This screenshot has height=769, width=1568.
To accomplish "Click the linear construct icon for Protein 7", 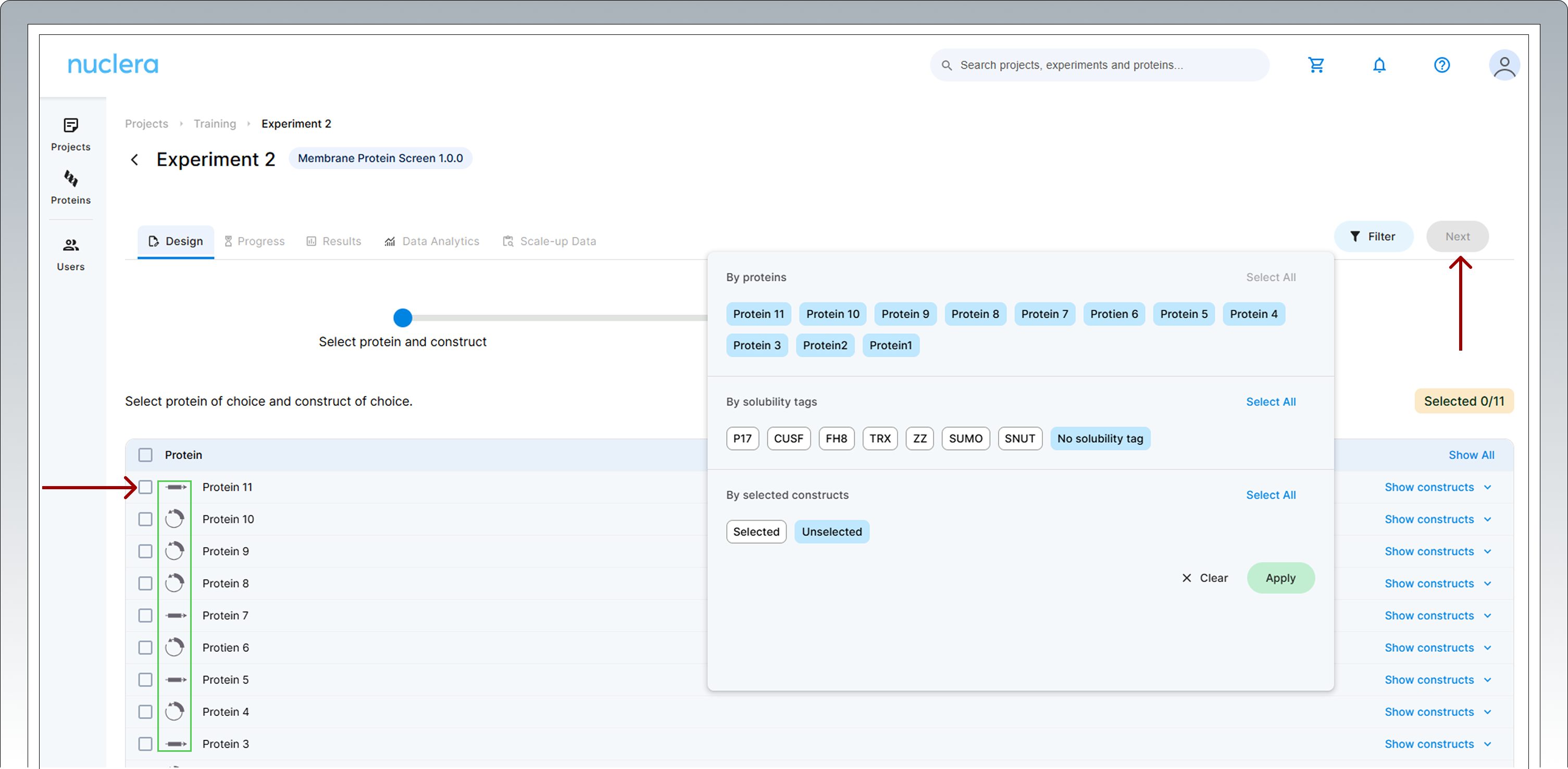I will tap(176, 616).
